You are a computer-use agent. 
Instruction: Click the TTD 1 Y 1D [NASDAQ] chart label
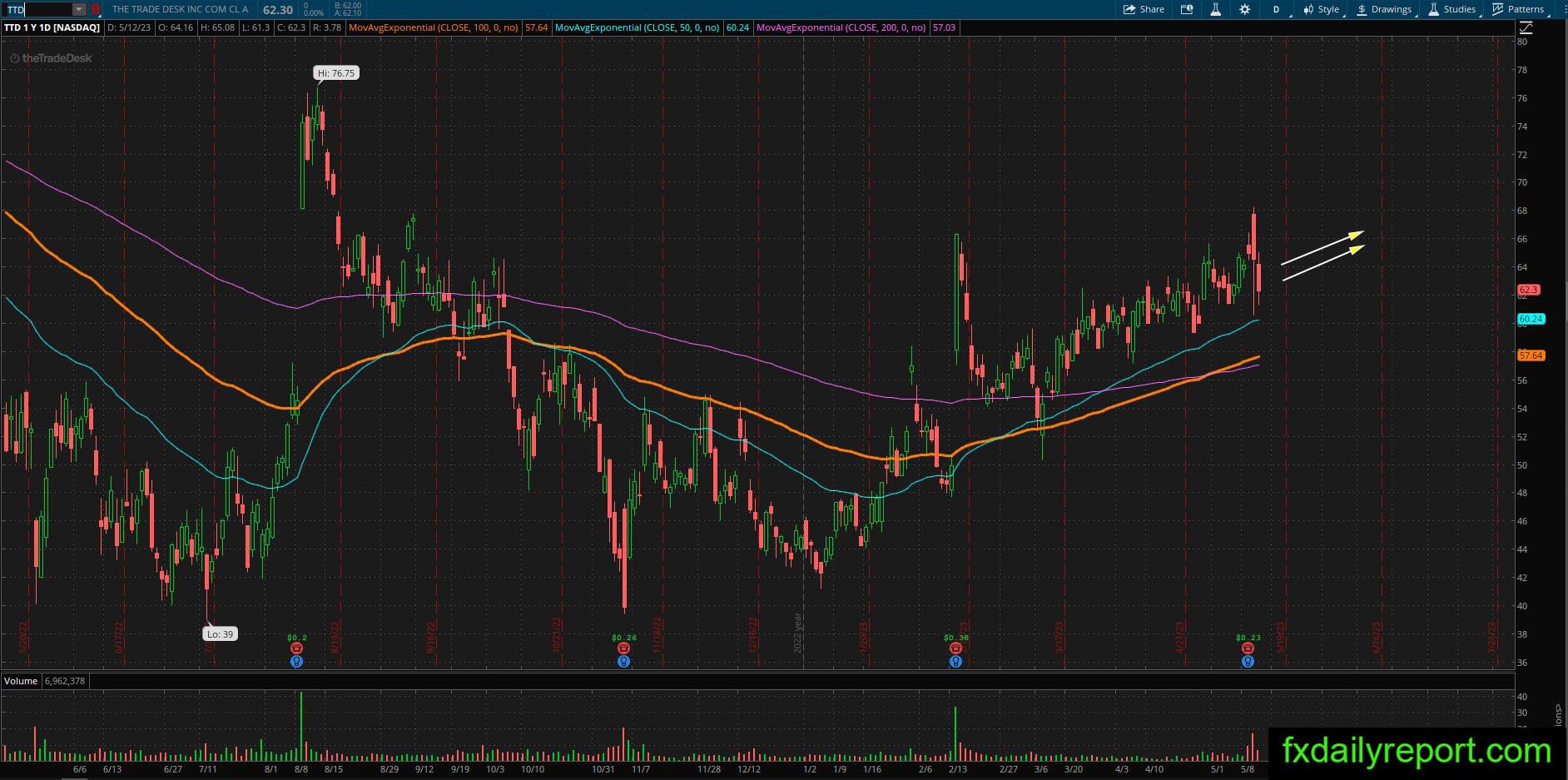pyautogui.click(x=52, y=27)
